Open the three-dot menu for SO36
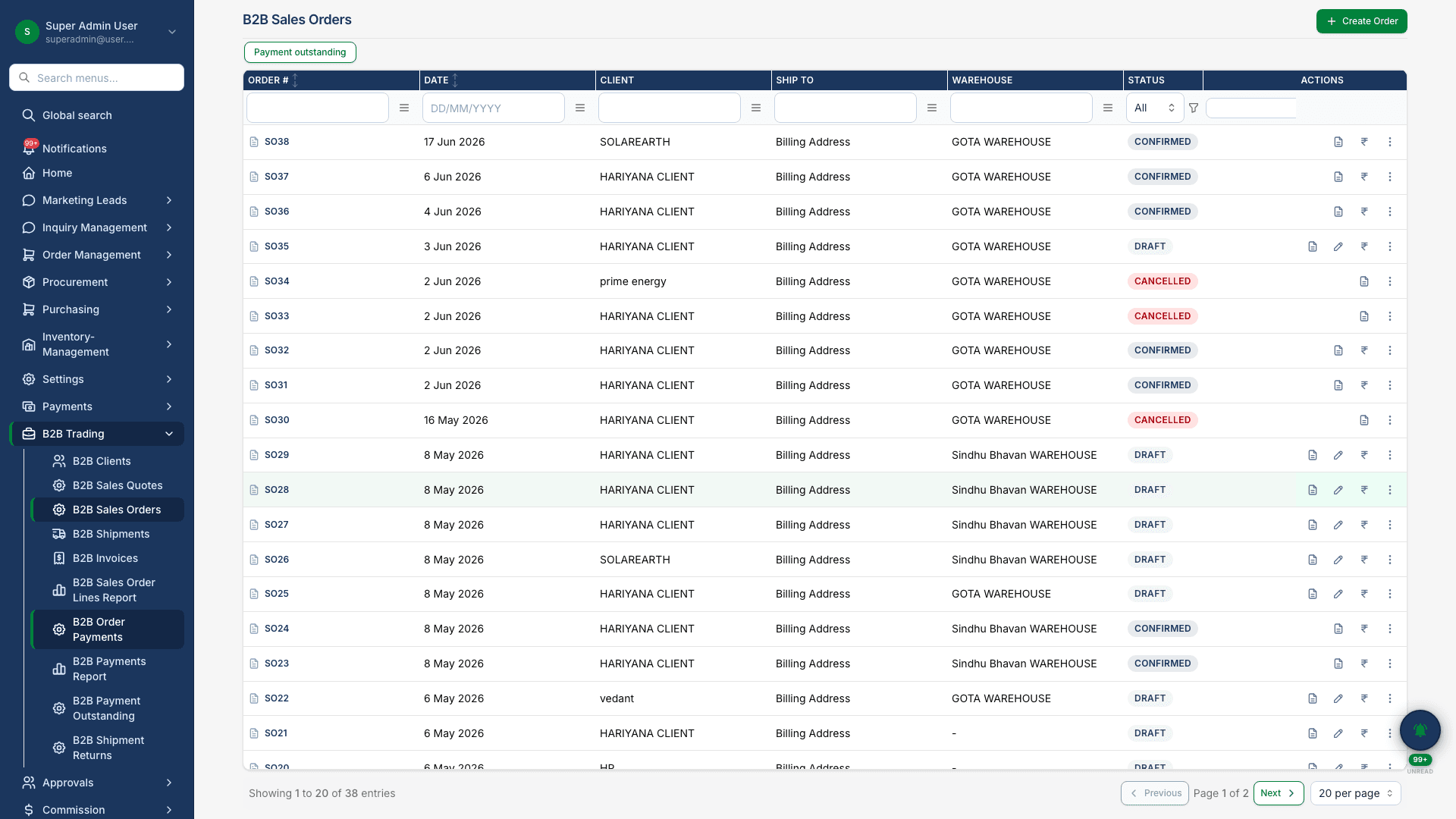Screen dimensions: 1456x819 1390,212
